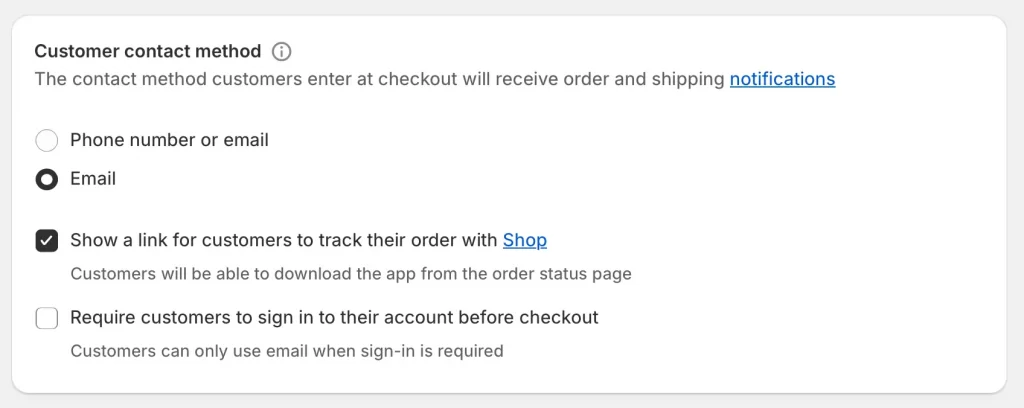This screenshot has width=1024, height=408.
Task: Select the Phone number or email radio button
Action: [x=46, y=140]
